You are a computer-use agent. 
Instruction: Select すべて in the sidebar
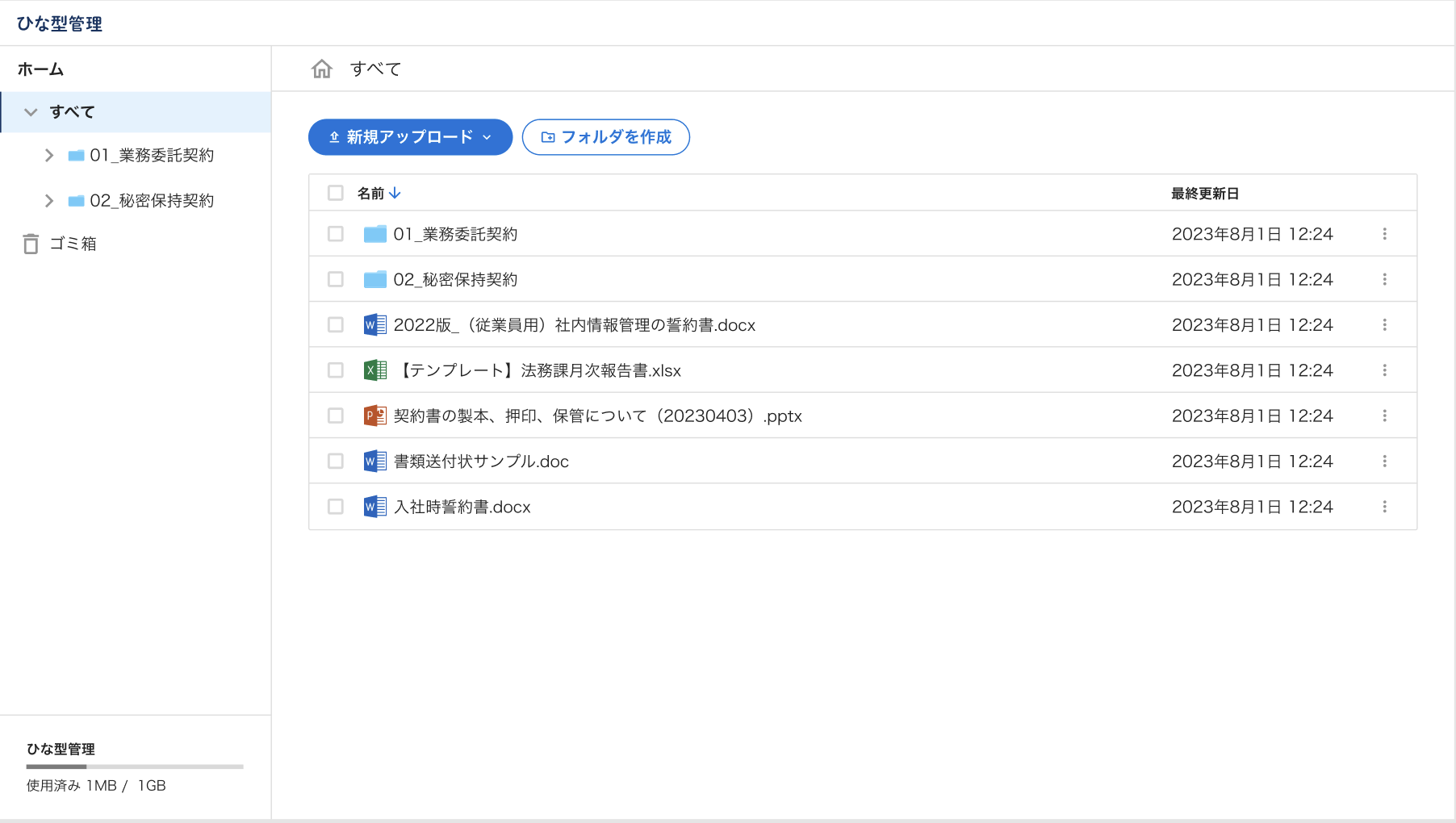[x=136, y=112]
